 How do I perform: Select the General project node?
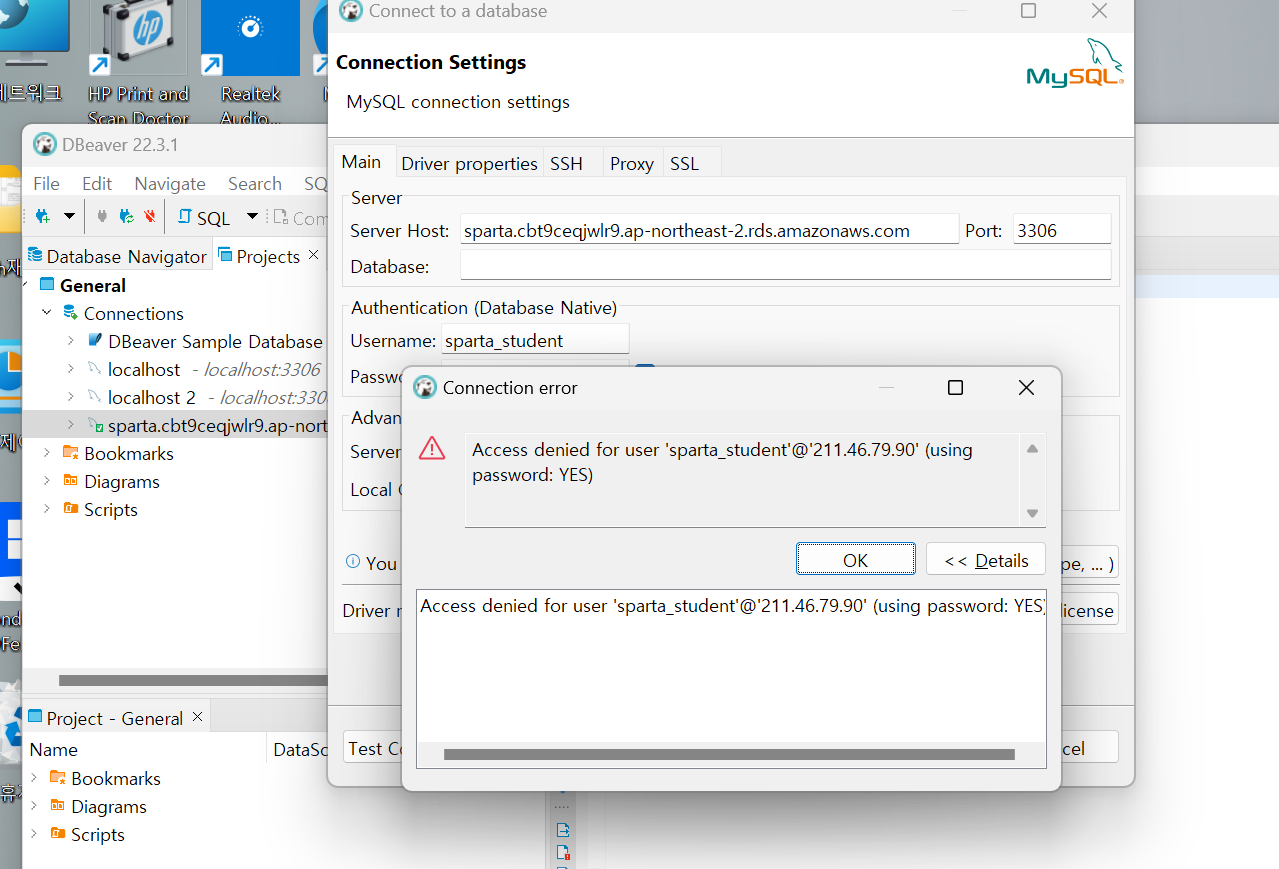(93, 285)
